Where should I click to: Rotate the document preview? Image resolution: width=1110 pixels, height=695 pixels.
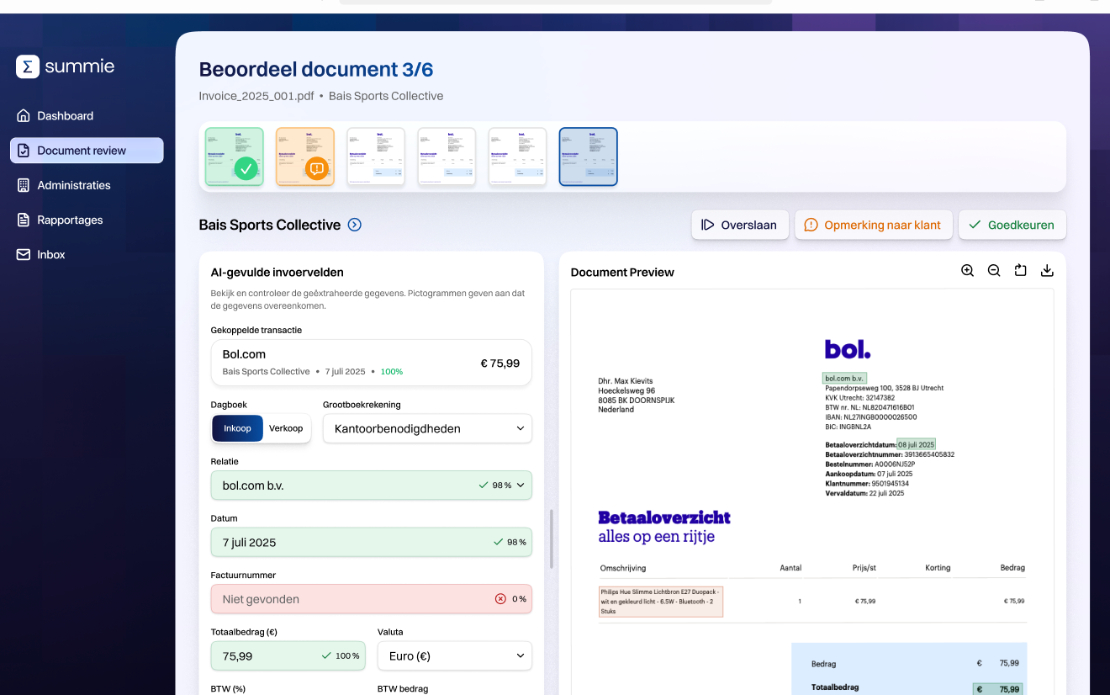click(1020, 271)
